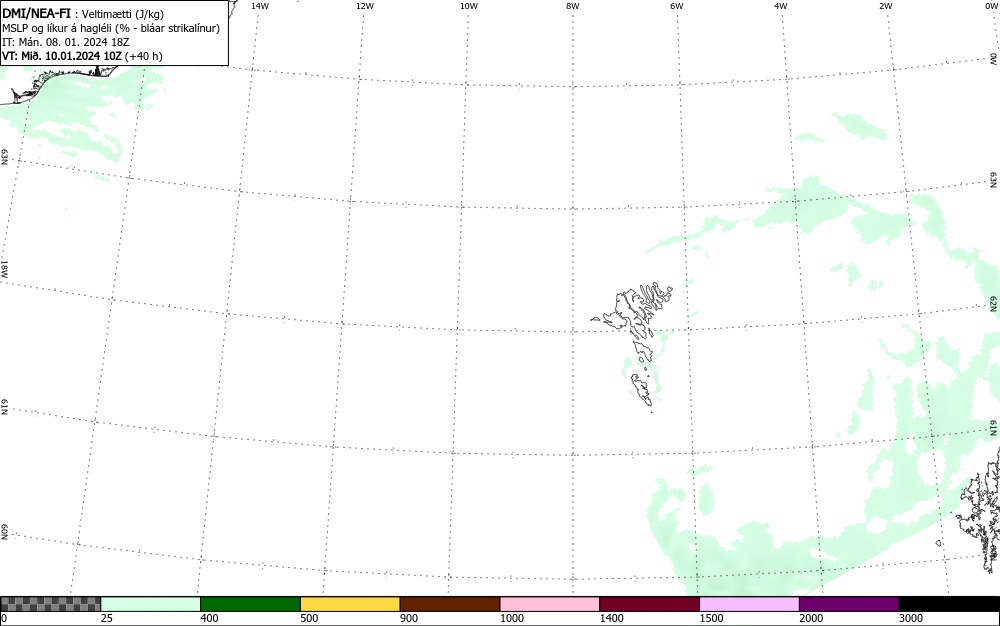The image size is (1000, 626).
Task: Click the brown 900–1000 legend swatch
Action: 450,604
